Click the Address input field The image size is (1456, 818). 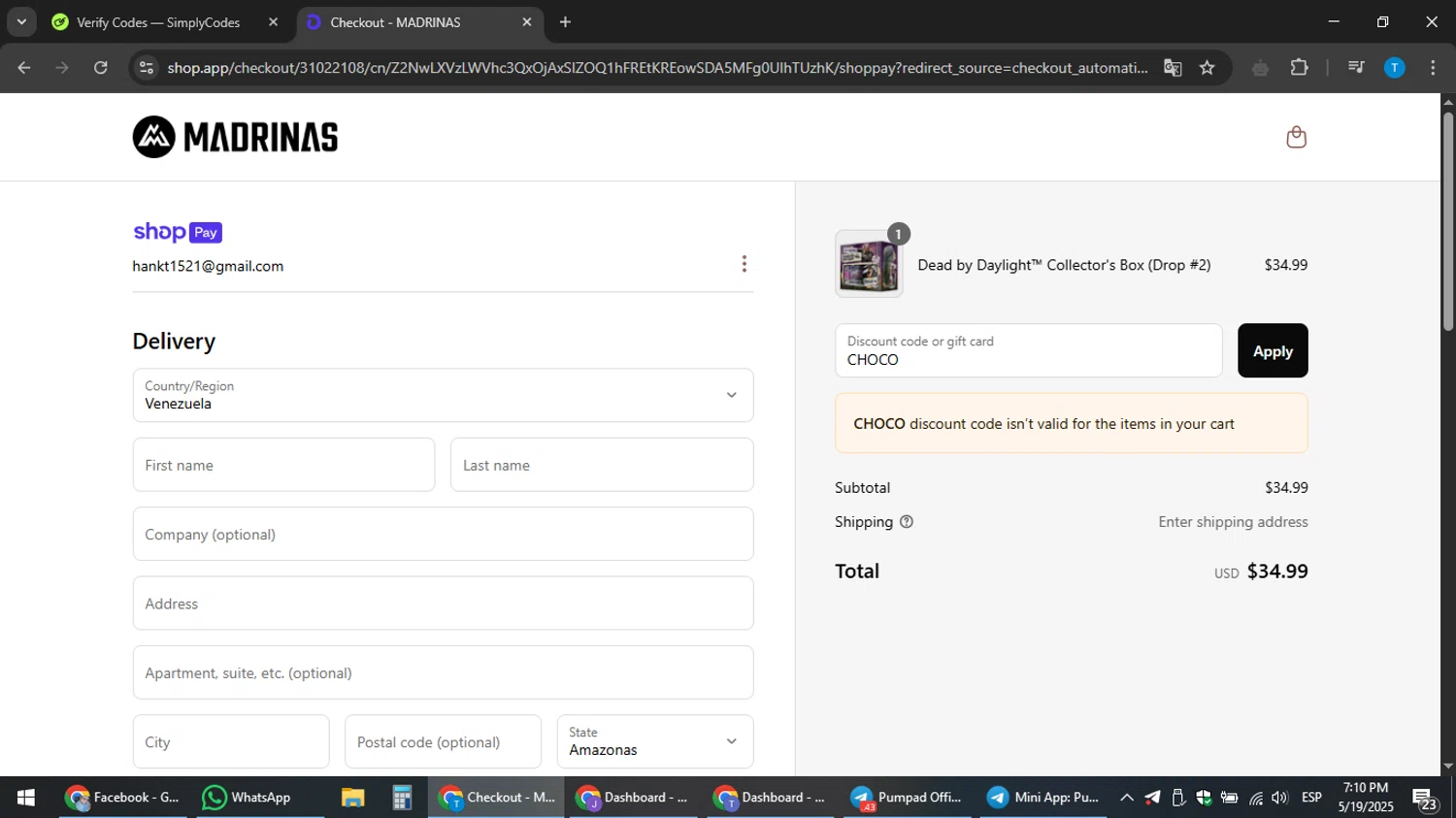point(443,603)
